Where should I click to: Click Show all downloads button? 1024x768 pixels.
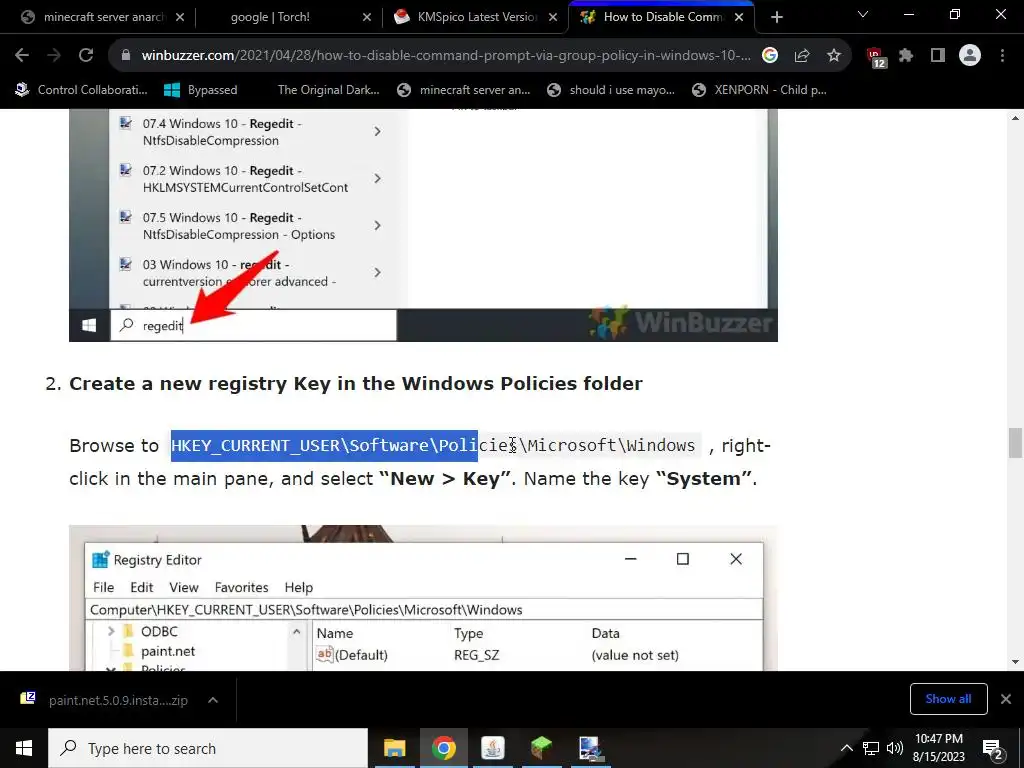(948, 699)
